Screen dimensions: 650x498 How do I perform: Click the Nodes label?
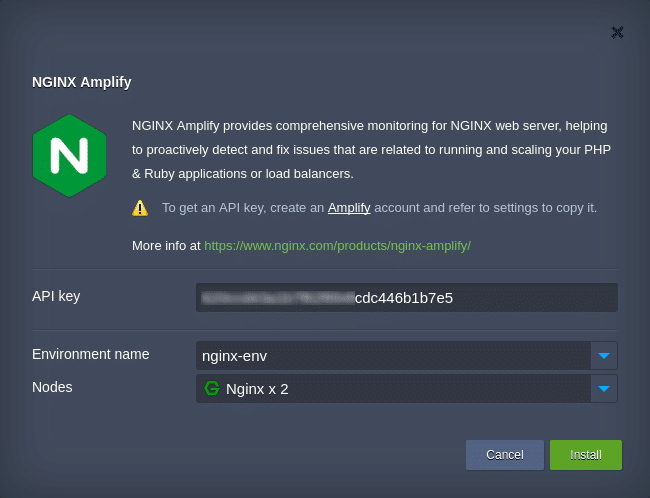52,387
